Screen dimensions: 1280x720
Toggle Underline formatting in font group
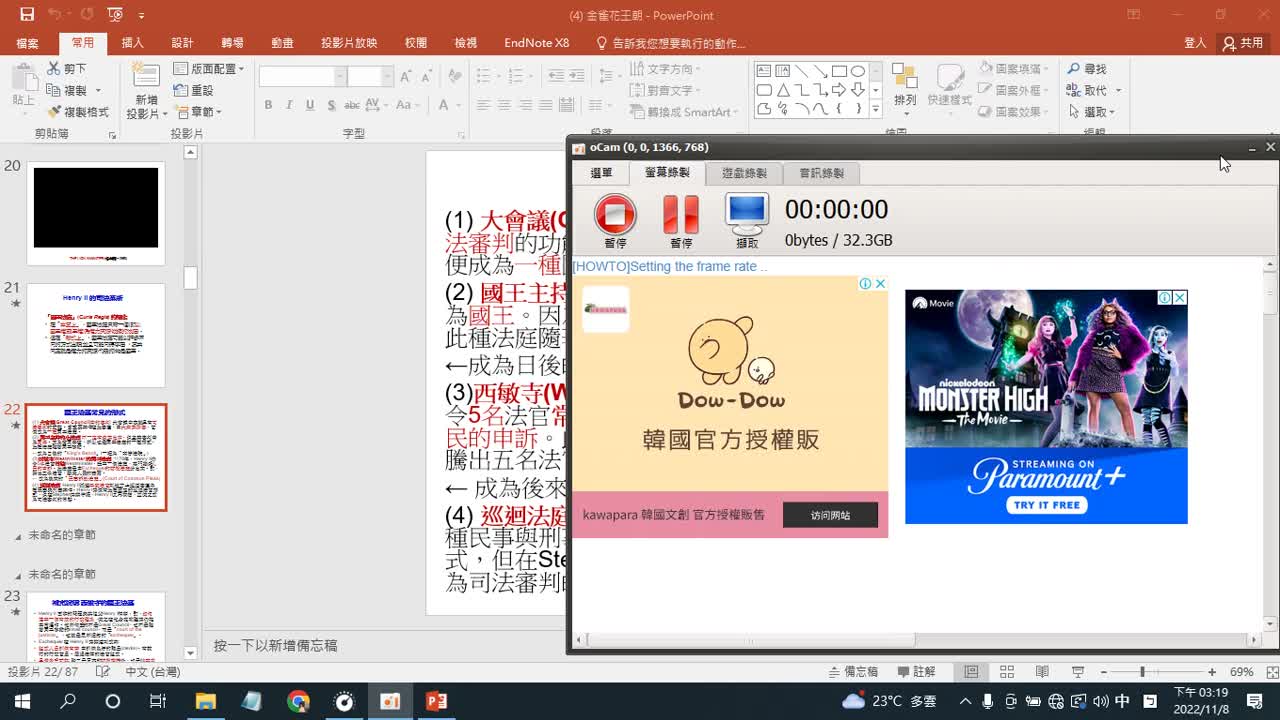point(310,105)
